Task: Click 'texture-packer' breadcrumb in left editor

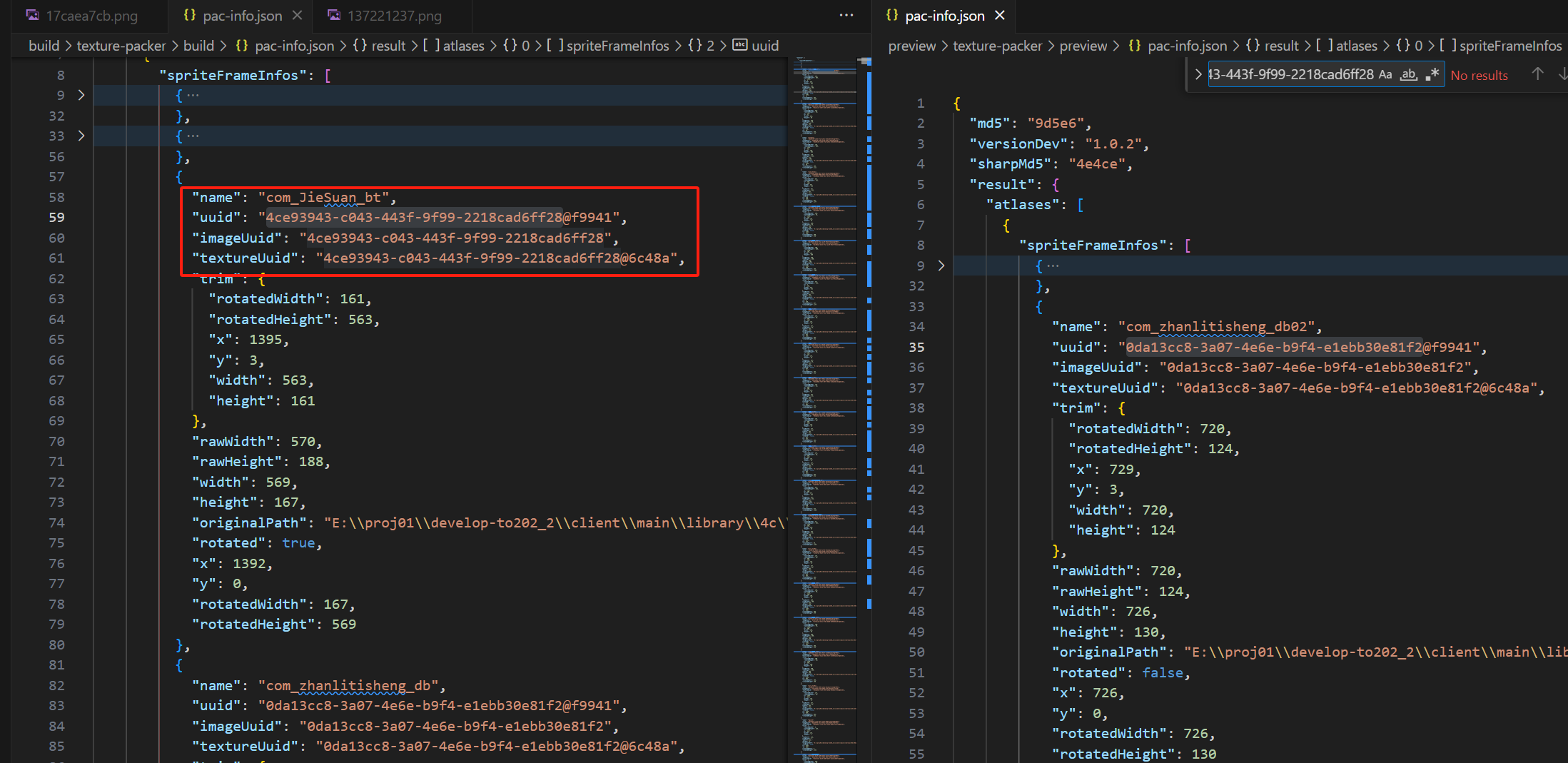Action: click(121, 46)
